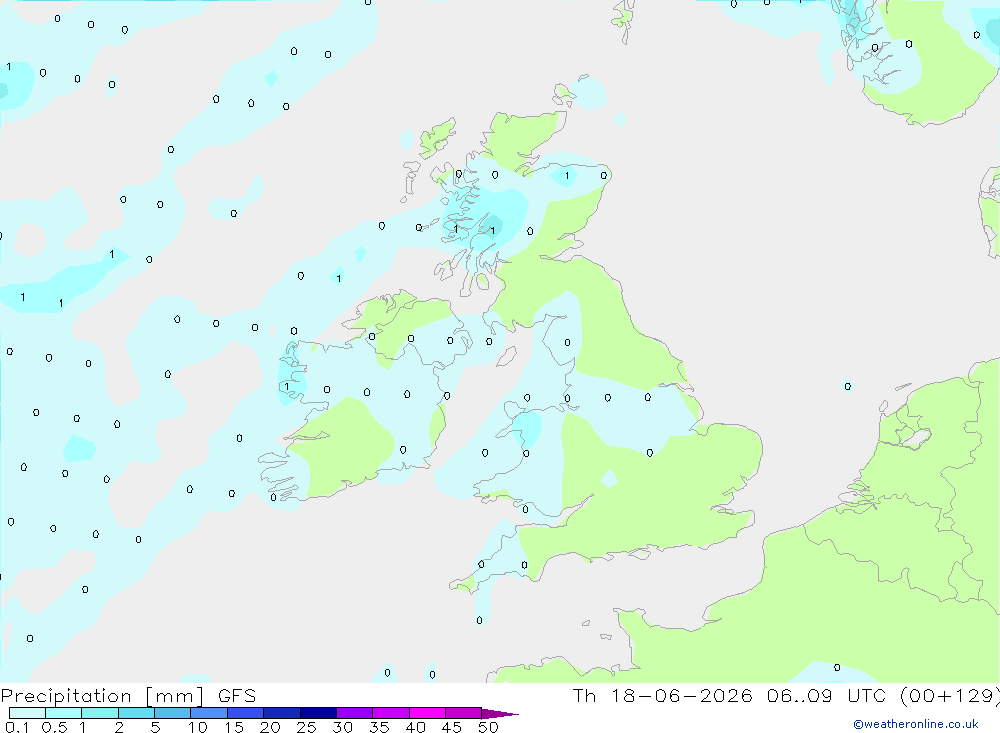
Task: Click the date '18-06-2026' in the footer
Action: point(681,696)
